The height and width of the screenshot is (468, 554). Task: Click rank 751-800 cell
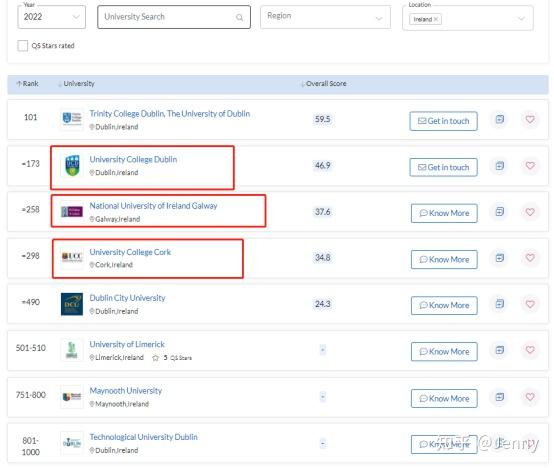click(x=31, y=395)
